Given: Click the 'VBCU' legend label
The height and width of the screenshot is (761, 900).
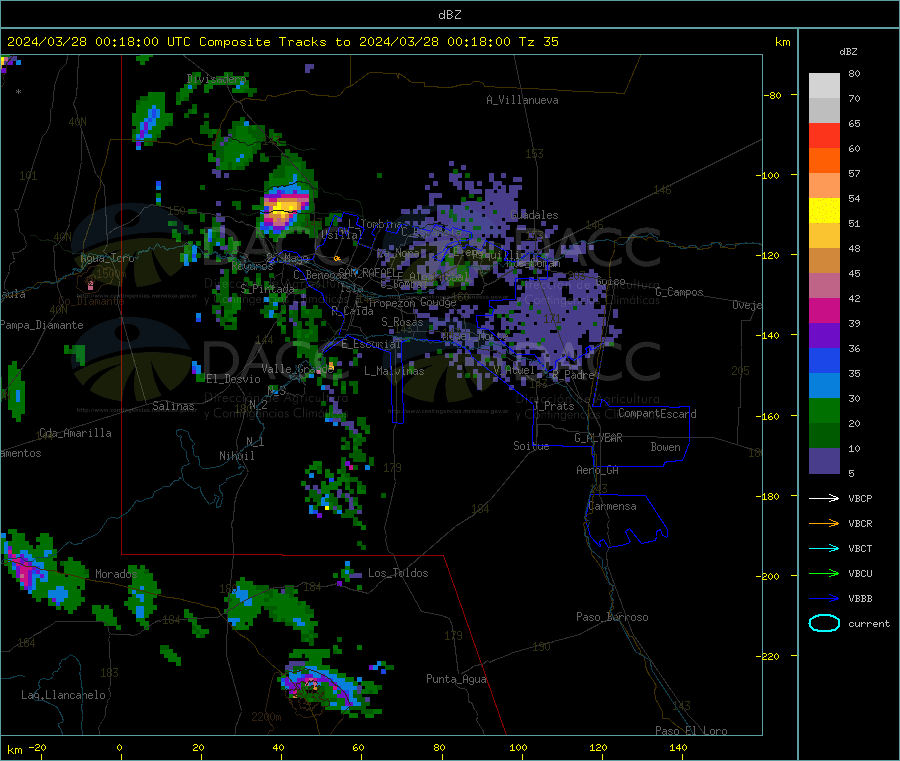Looking at the screenshot, I should (860, 573).
